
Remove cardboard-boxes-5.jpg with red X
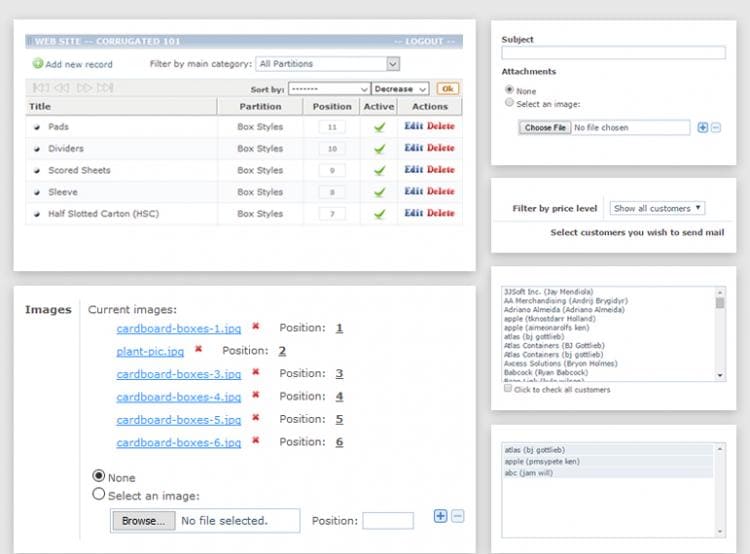(x=256, y=417)
